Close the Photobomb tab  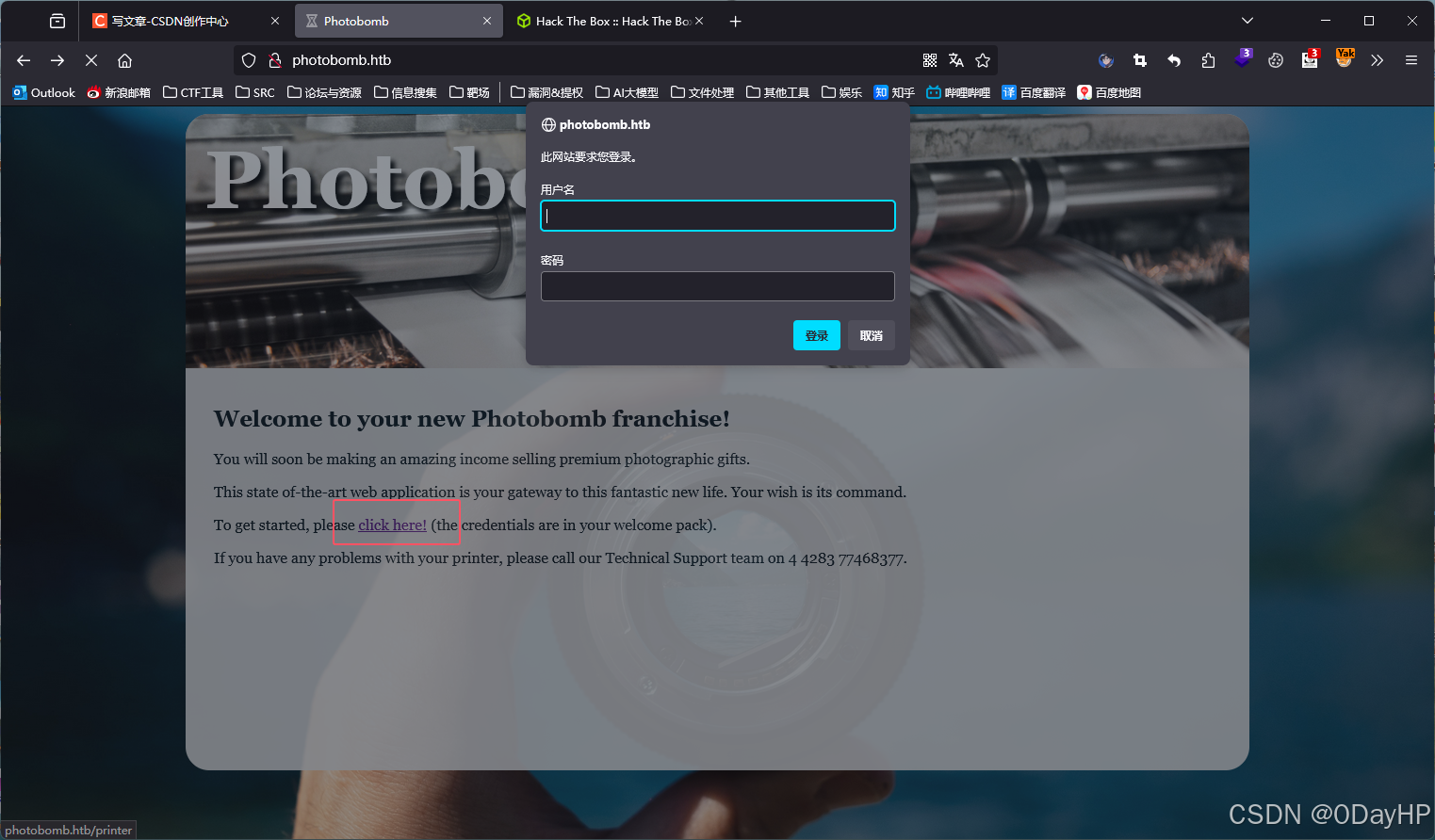coord(487,21)
